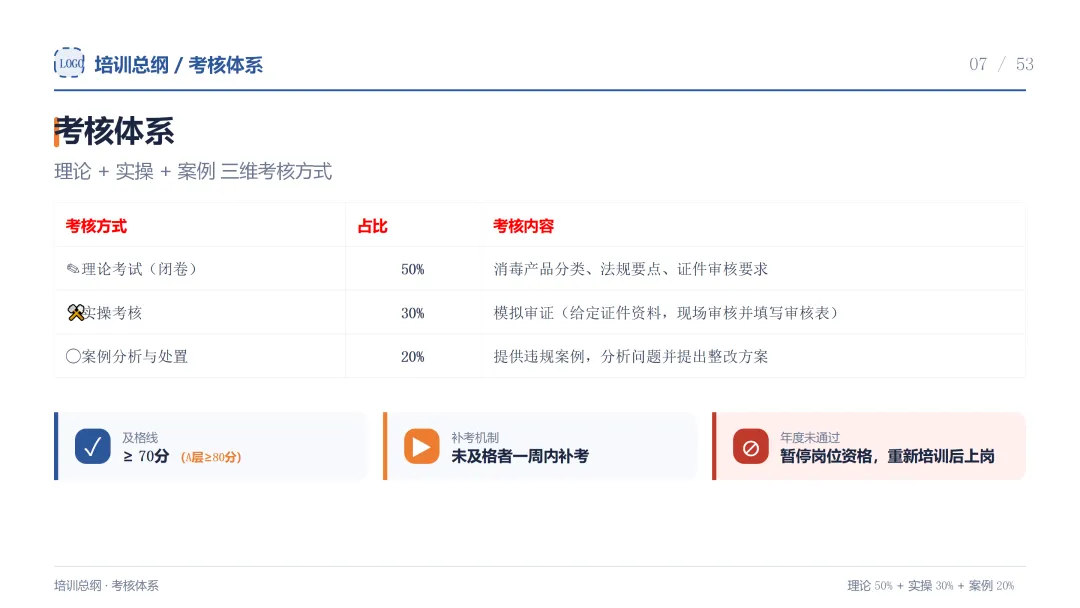
Task: Click the 考核内容 column header
Action: coord(523,226)
